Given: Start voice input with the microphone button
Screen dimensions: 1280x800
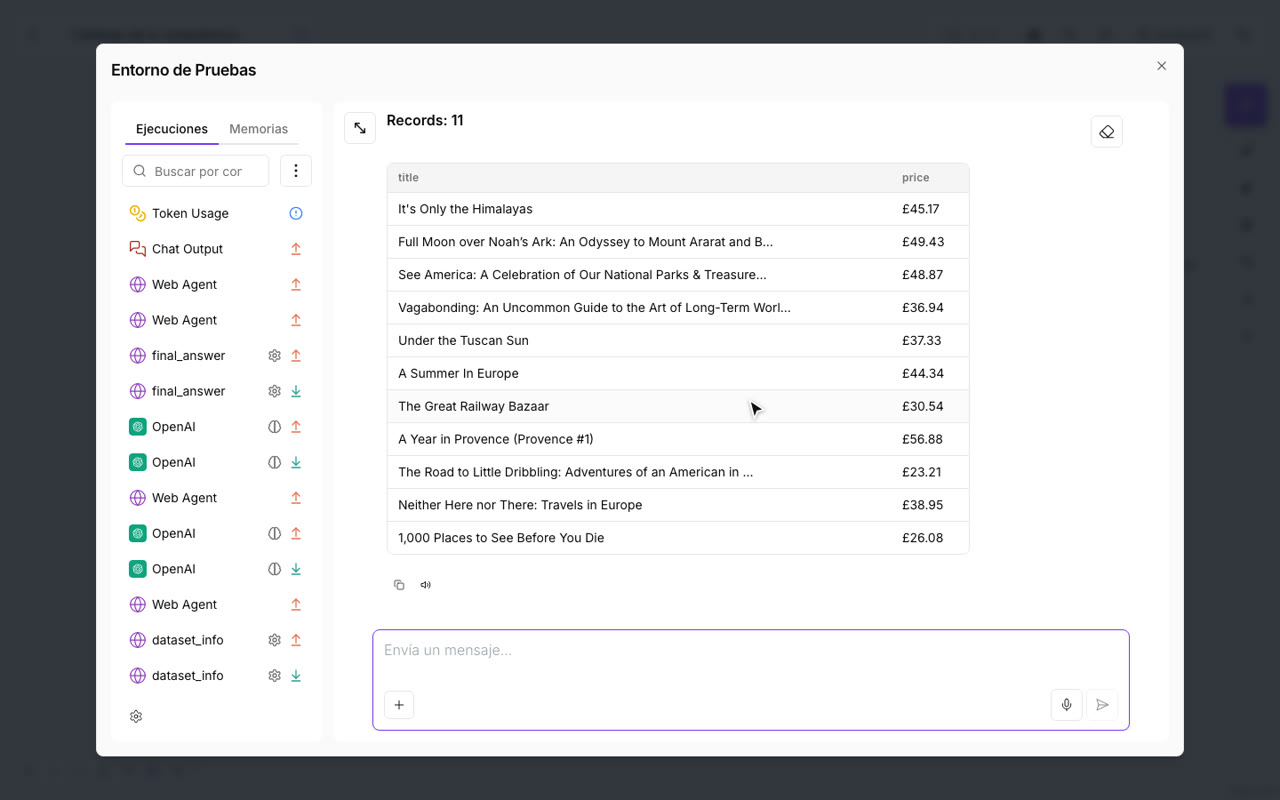Looking at the screenshot, I should (x=1067, y=705).
